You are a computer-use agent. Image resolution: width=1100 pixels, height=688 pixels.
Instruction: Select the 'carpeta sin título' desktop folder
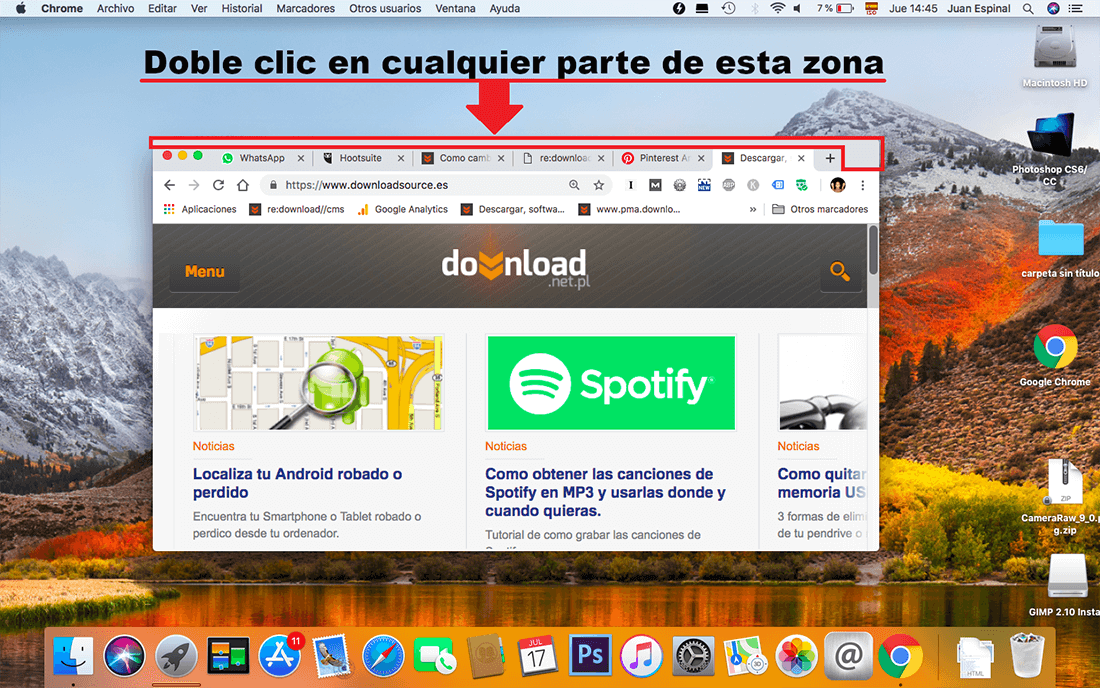pyautogui.click(x=1060, y=249)
